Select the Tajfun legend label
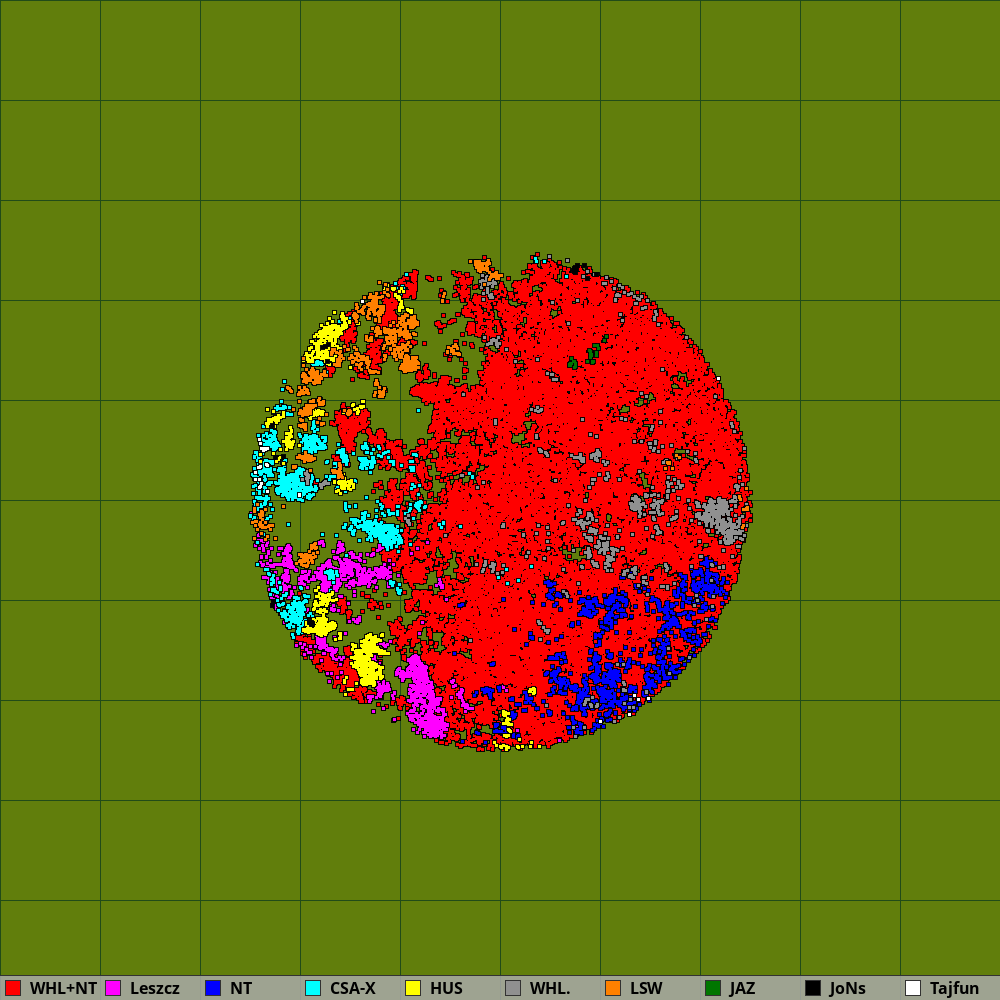1000x1000 pixels. [954, 988]
